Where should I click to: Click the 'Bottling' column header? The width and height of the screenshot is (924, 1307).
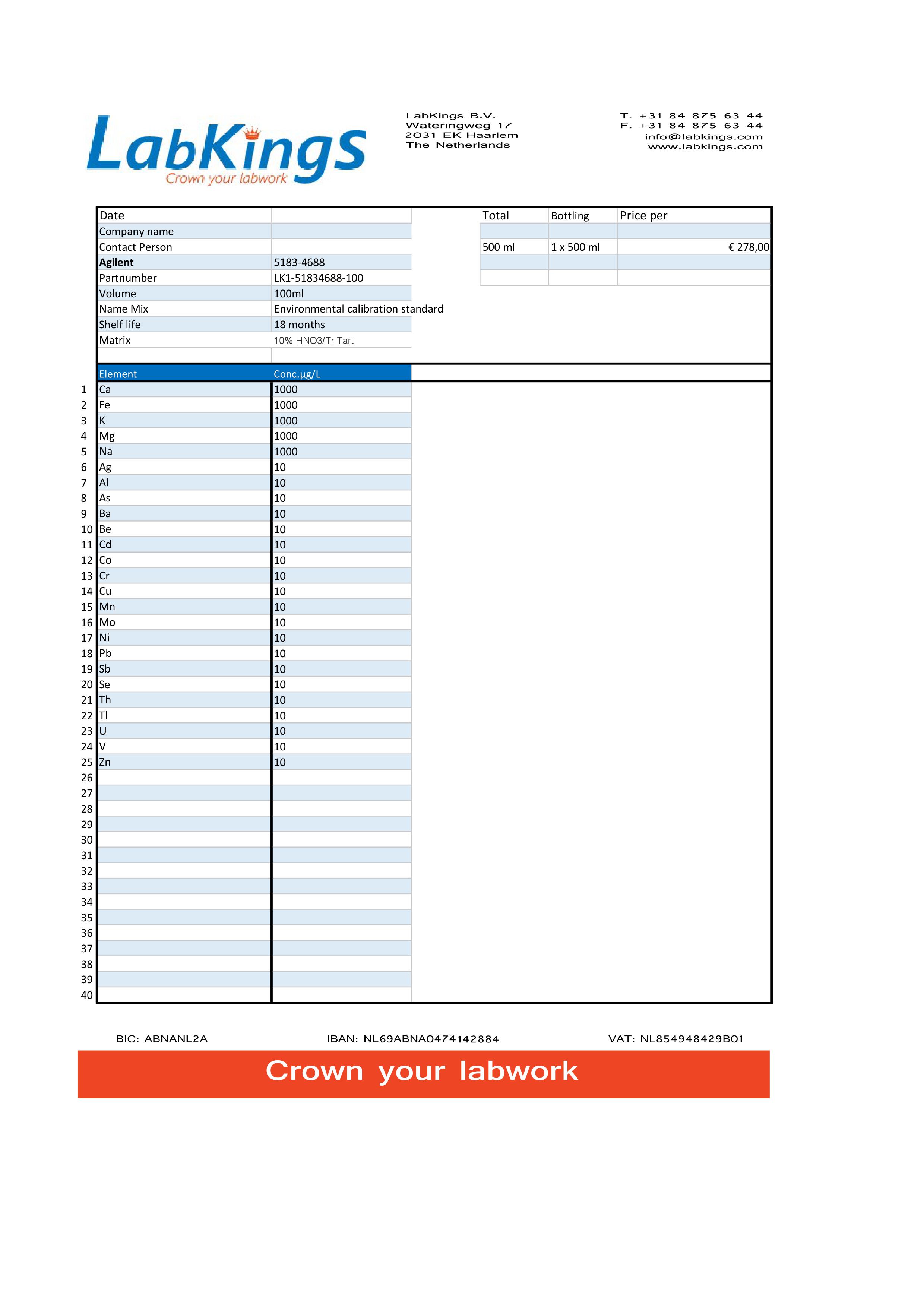(582, 216)
